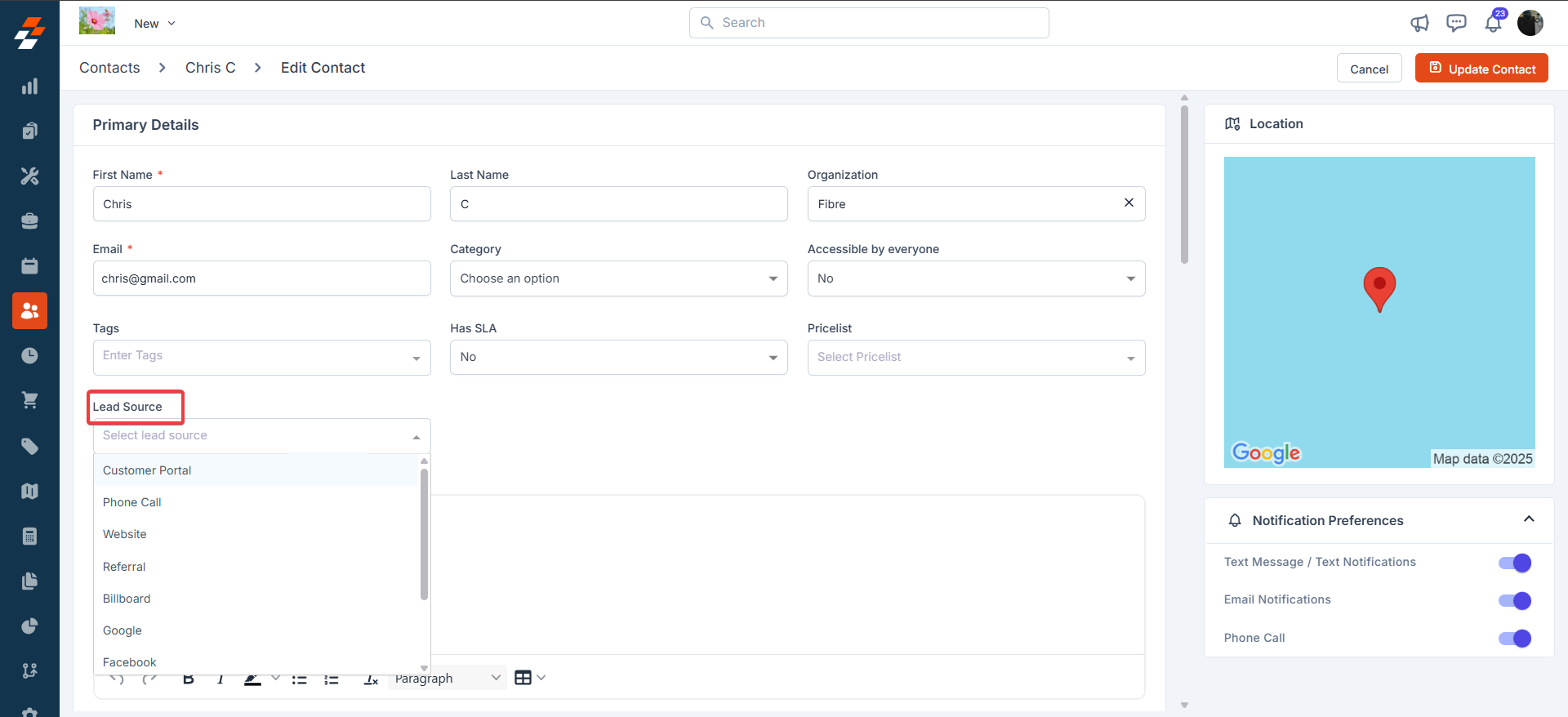Click the clear formatting icon
The height and width of the screenshot is (717, 1568).
click(371, 679)
